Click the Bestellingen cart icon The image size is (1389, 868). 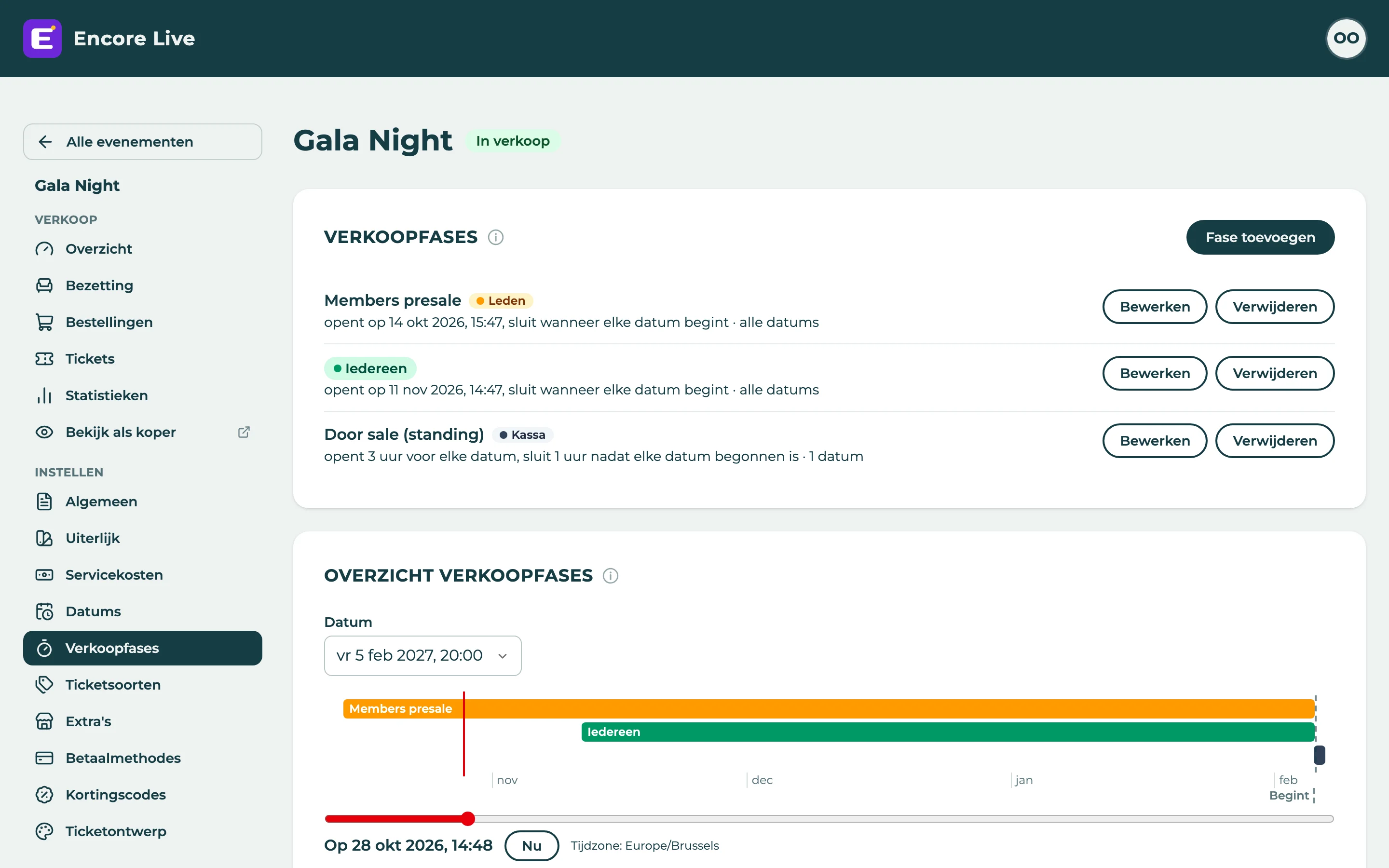44,322
